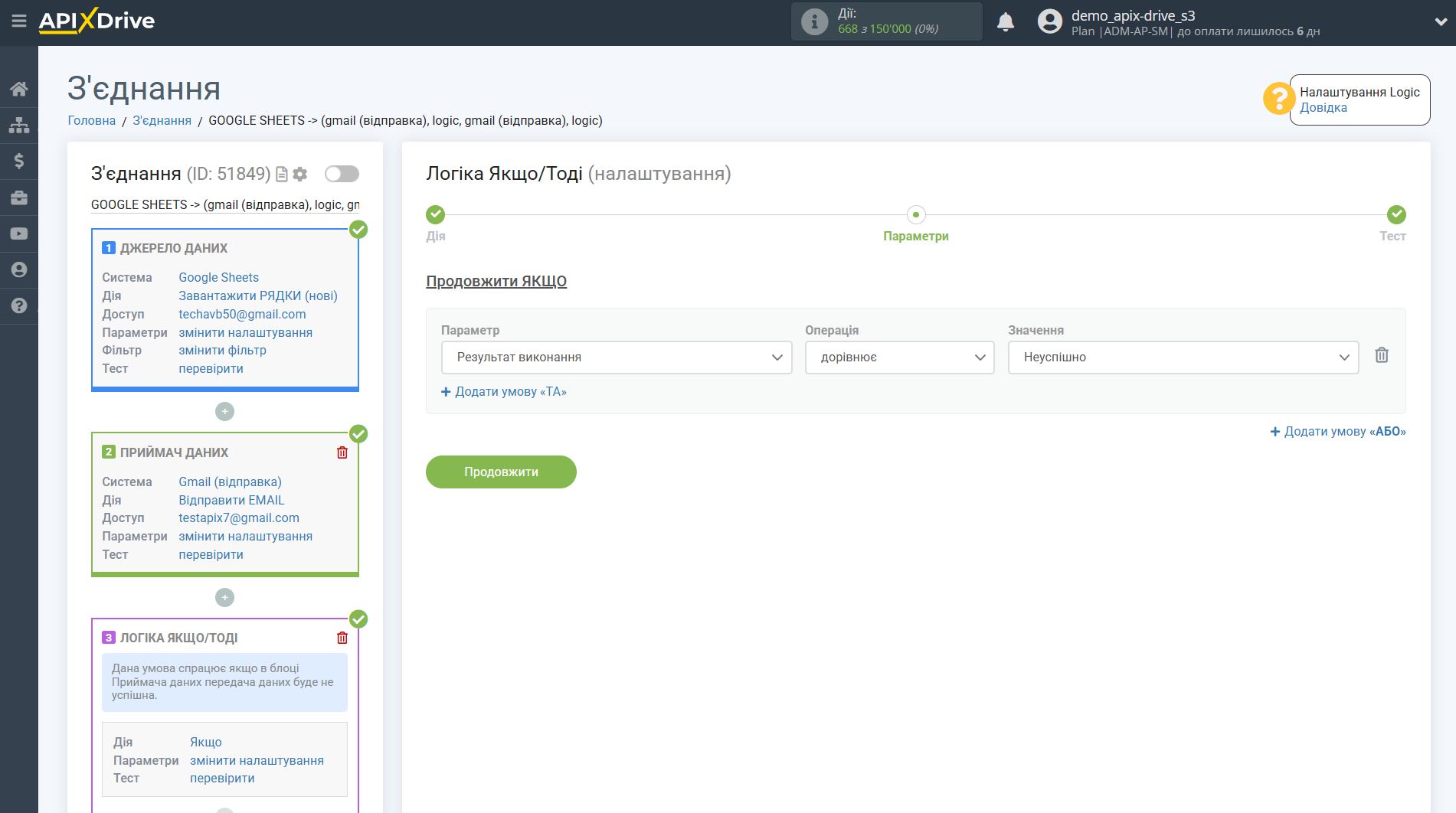The image size is (1456, 813).
Task: Open the Параметр dropdown Результат виконання
Action: point(617,358)
